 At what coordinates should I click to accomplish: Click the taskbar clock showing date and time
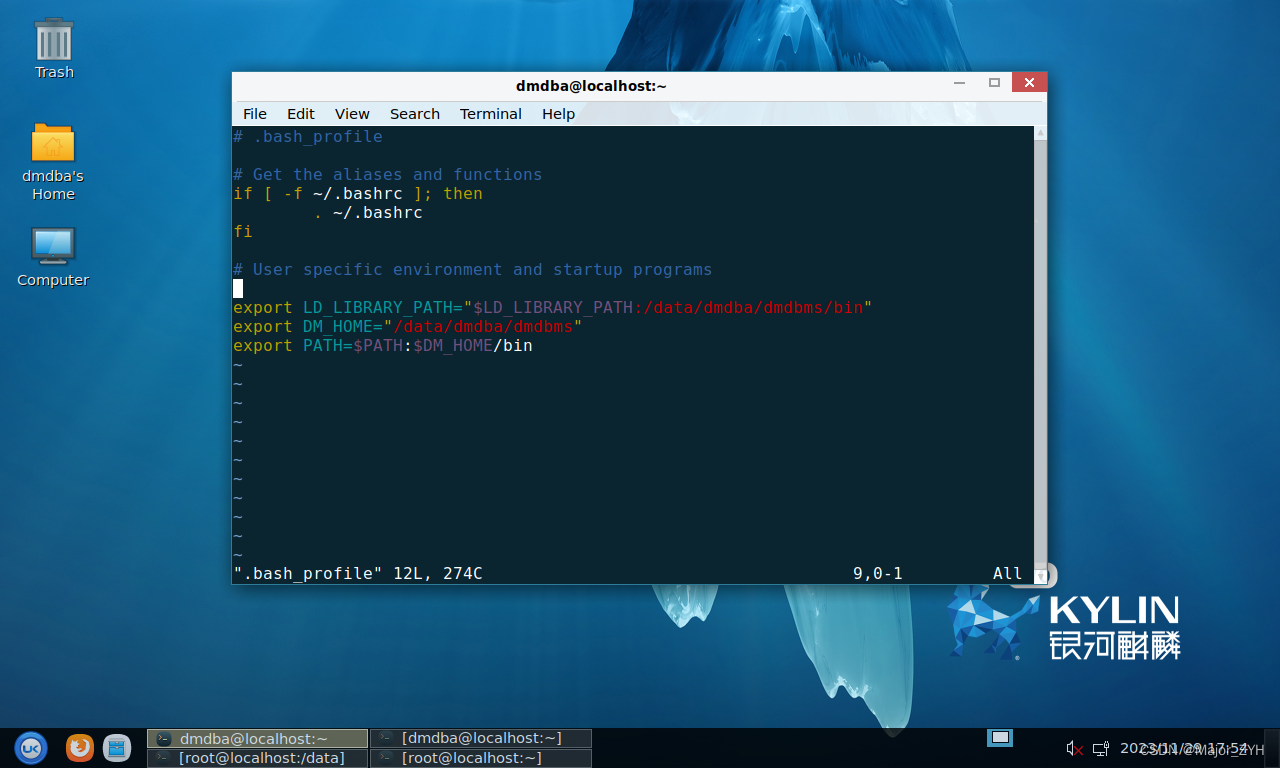tap(1184, 748)
